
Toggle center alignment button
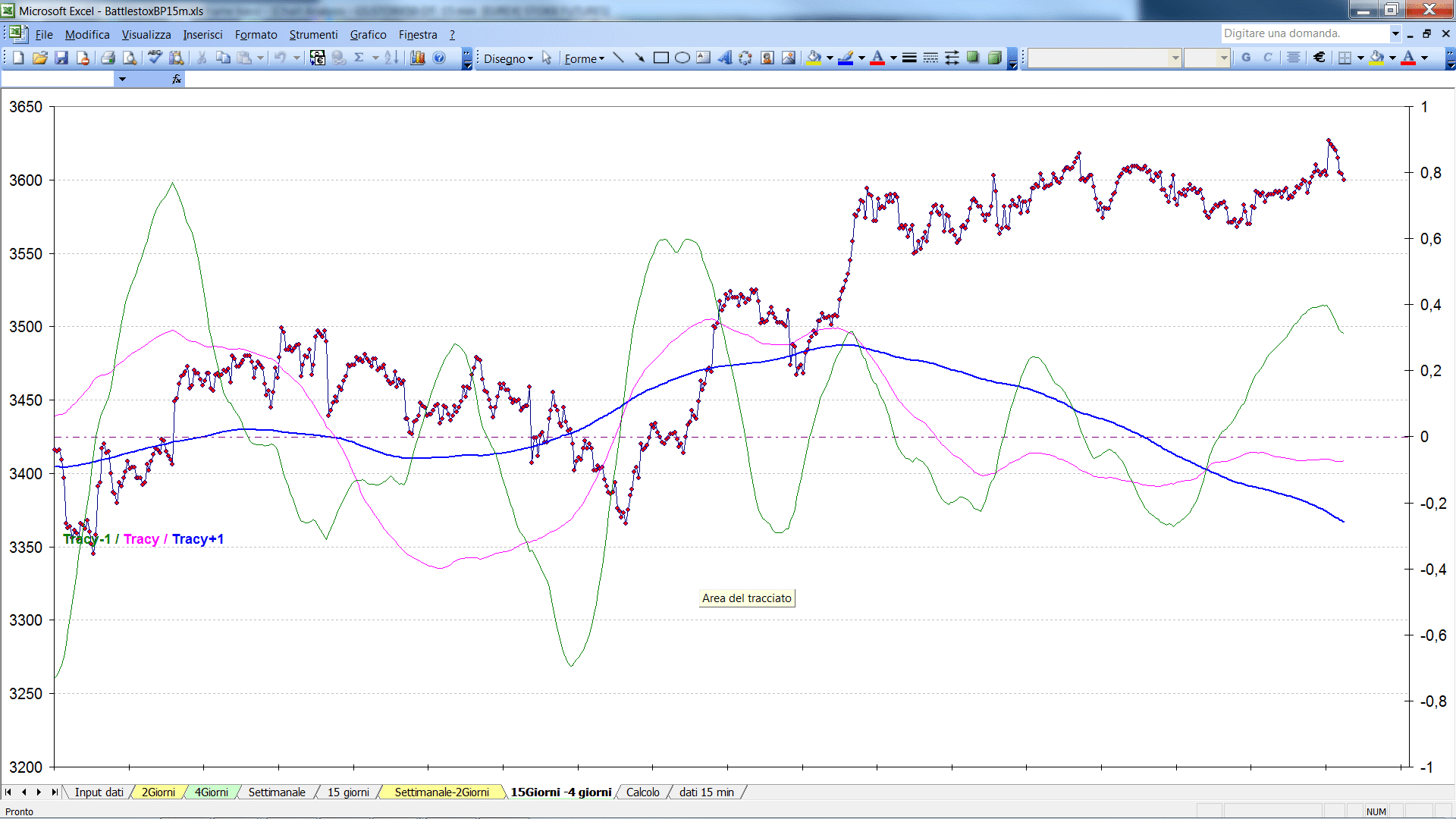(x=1294, y=58)
